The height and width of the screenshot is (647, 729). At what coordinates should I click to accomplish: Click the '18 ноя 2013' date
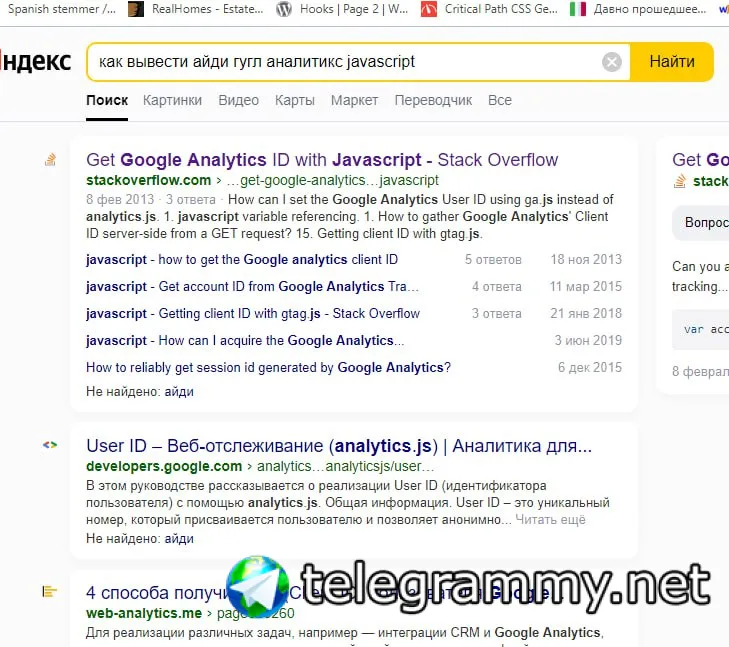click(x=586, y=259)
